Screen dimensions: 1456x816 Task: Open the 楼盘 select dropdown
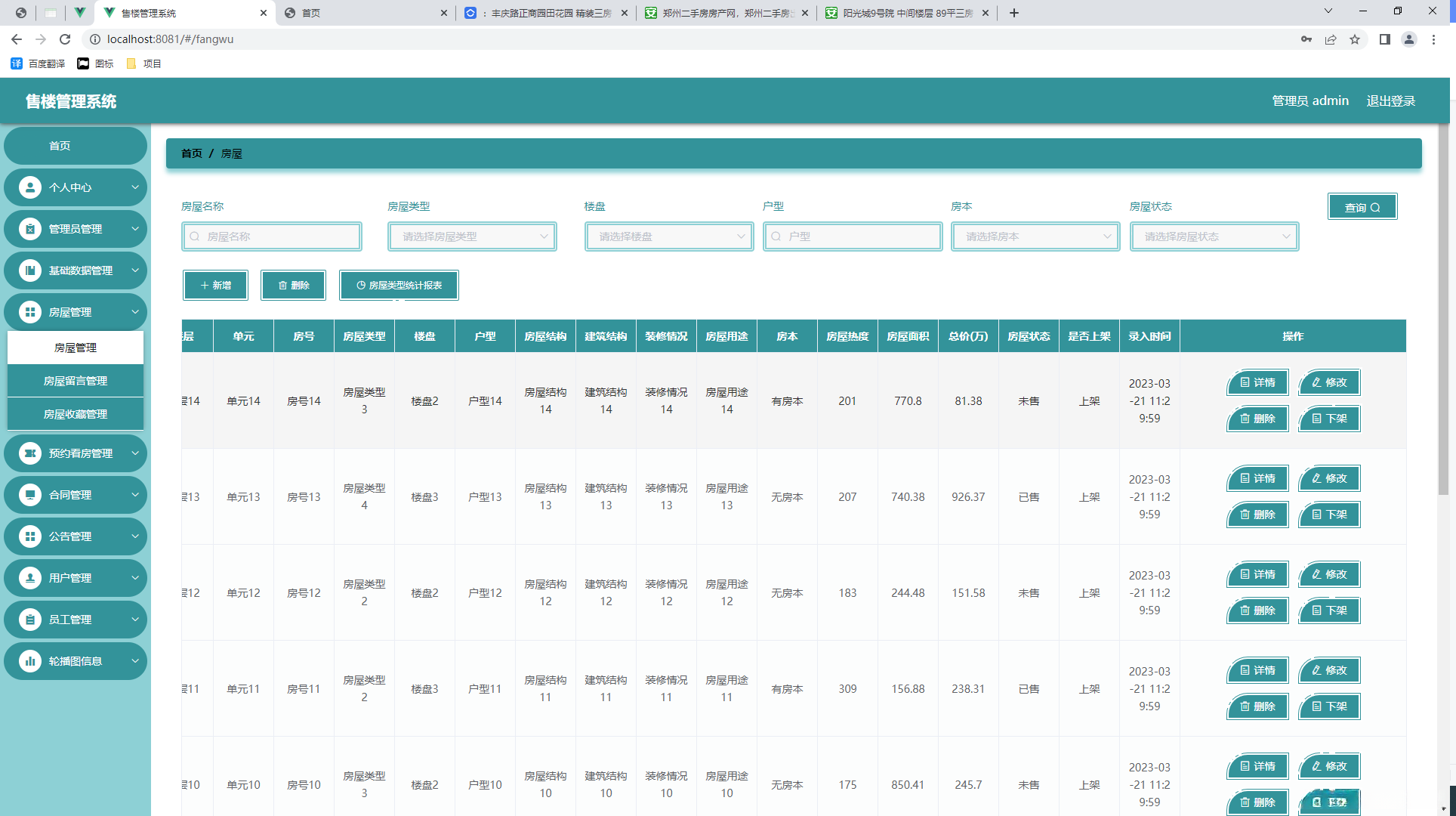point(669,236)
